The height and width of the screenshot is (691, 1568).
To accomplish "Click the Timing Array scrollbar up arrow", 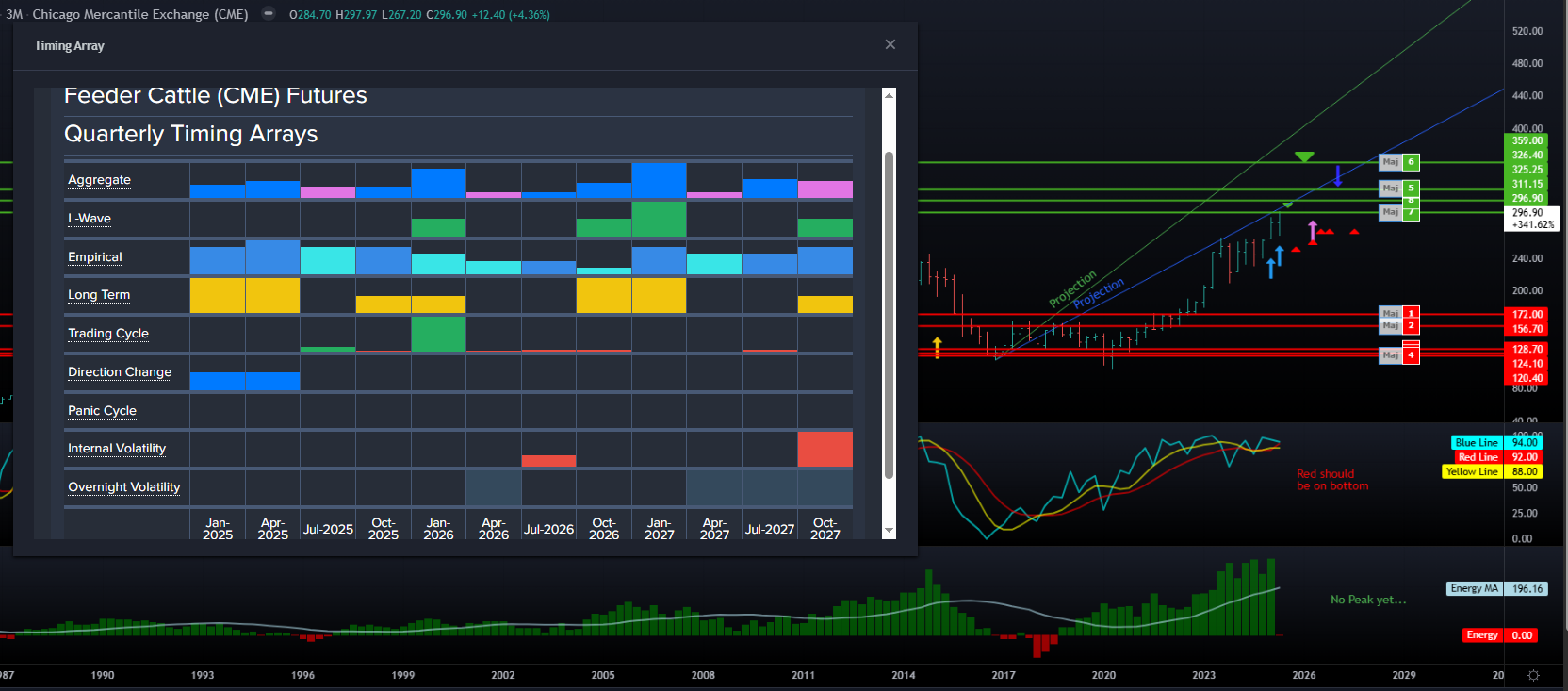I will [x=889, y=95].
